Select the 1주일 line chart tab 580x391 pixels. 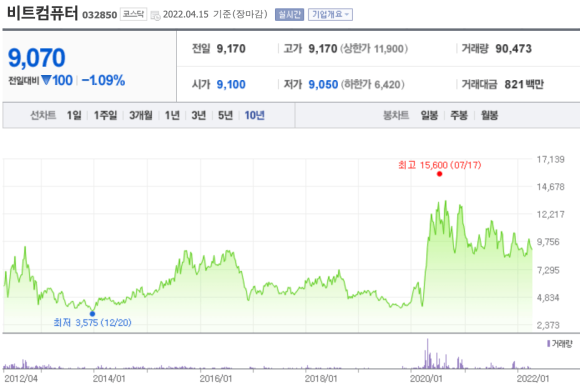(105, 115)
